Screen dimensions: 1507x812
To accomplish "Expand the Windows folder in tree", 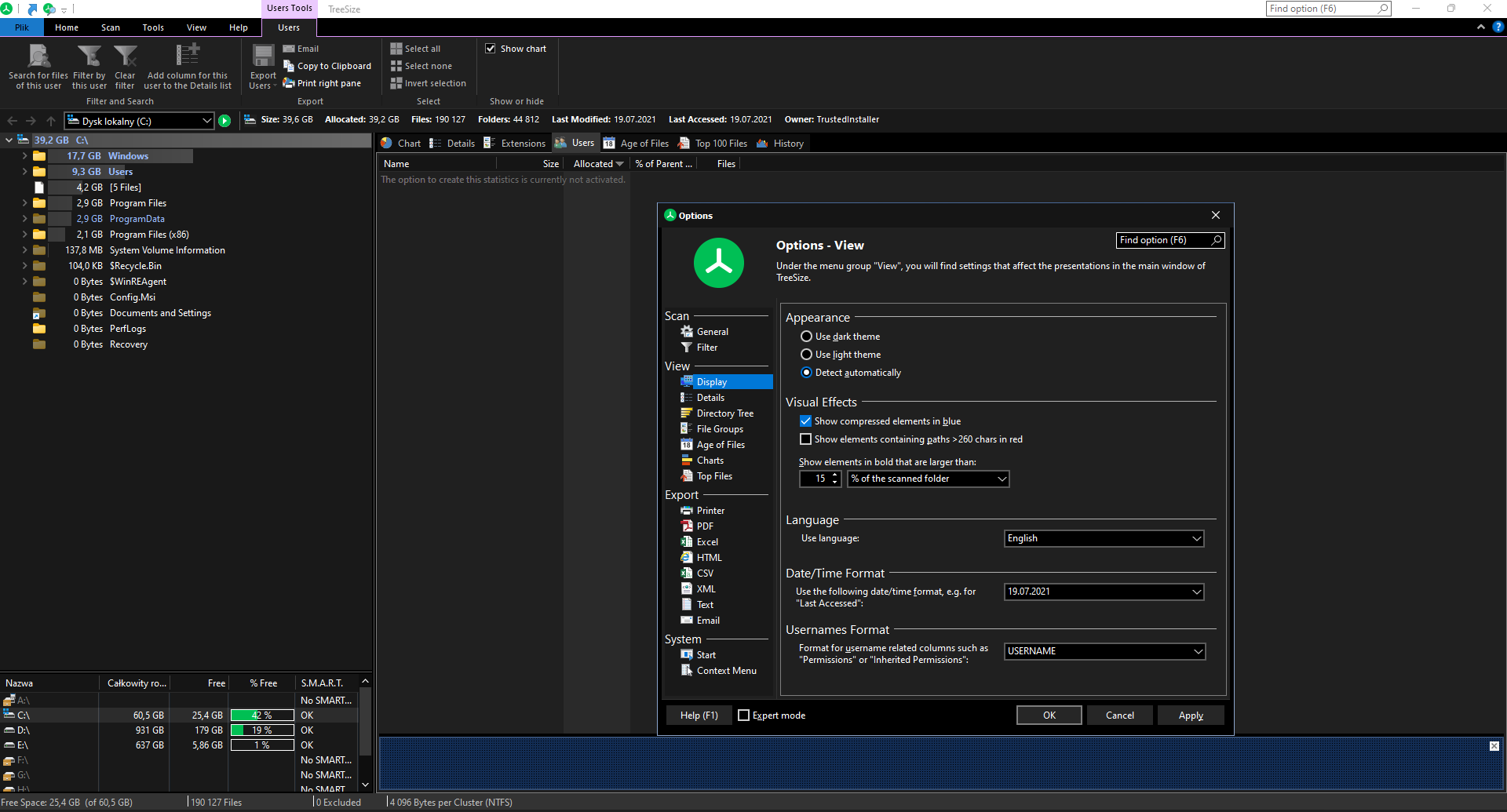I will (24, 156).
